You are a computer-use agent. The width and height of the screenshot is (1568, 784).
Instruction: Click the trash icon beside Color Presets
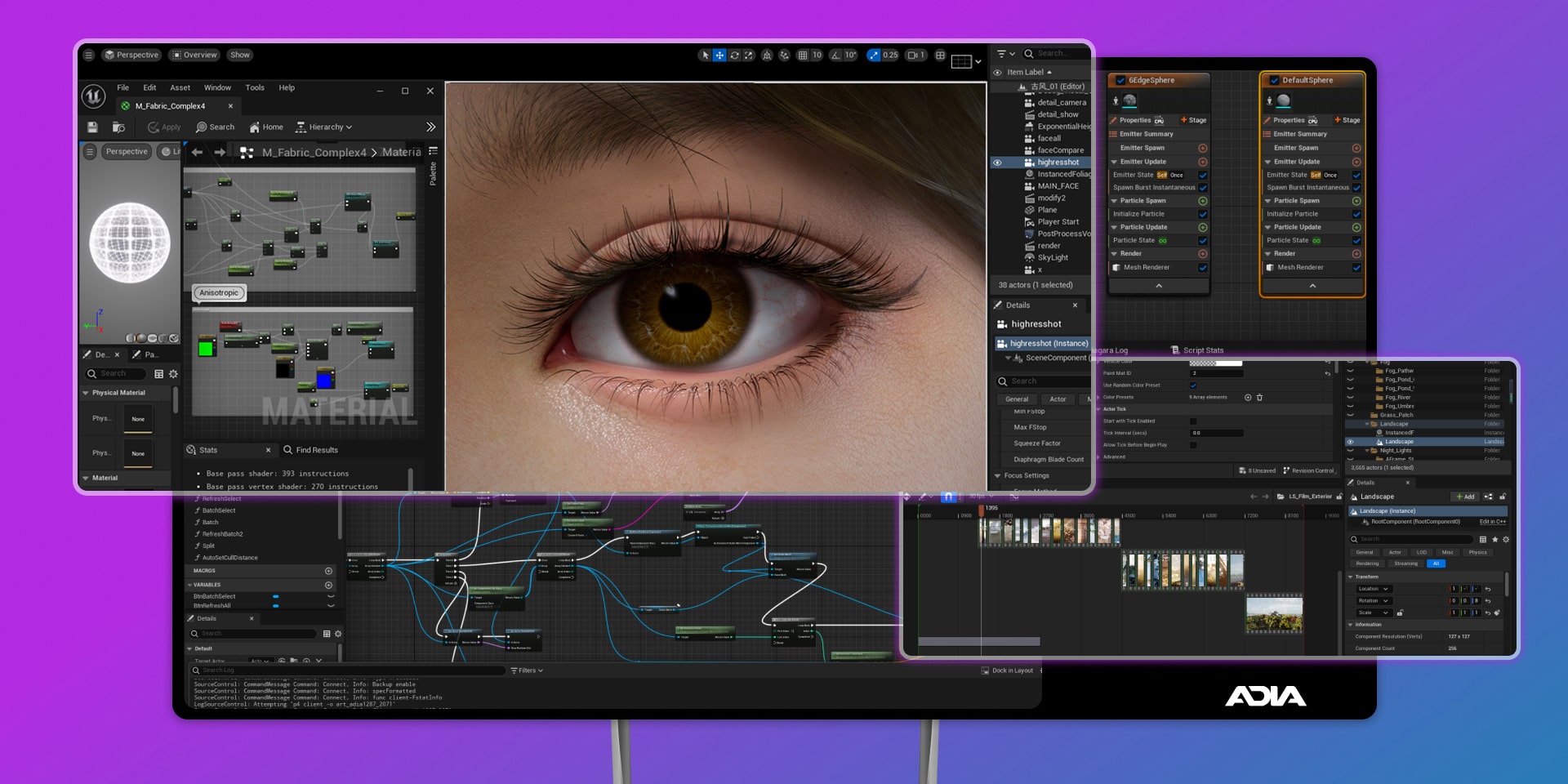(x=1259, y=398)
